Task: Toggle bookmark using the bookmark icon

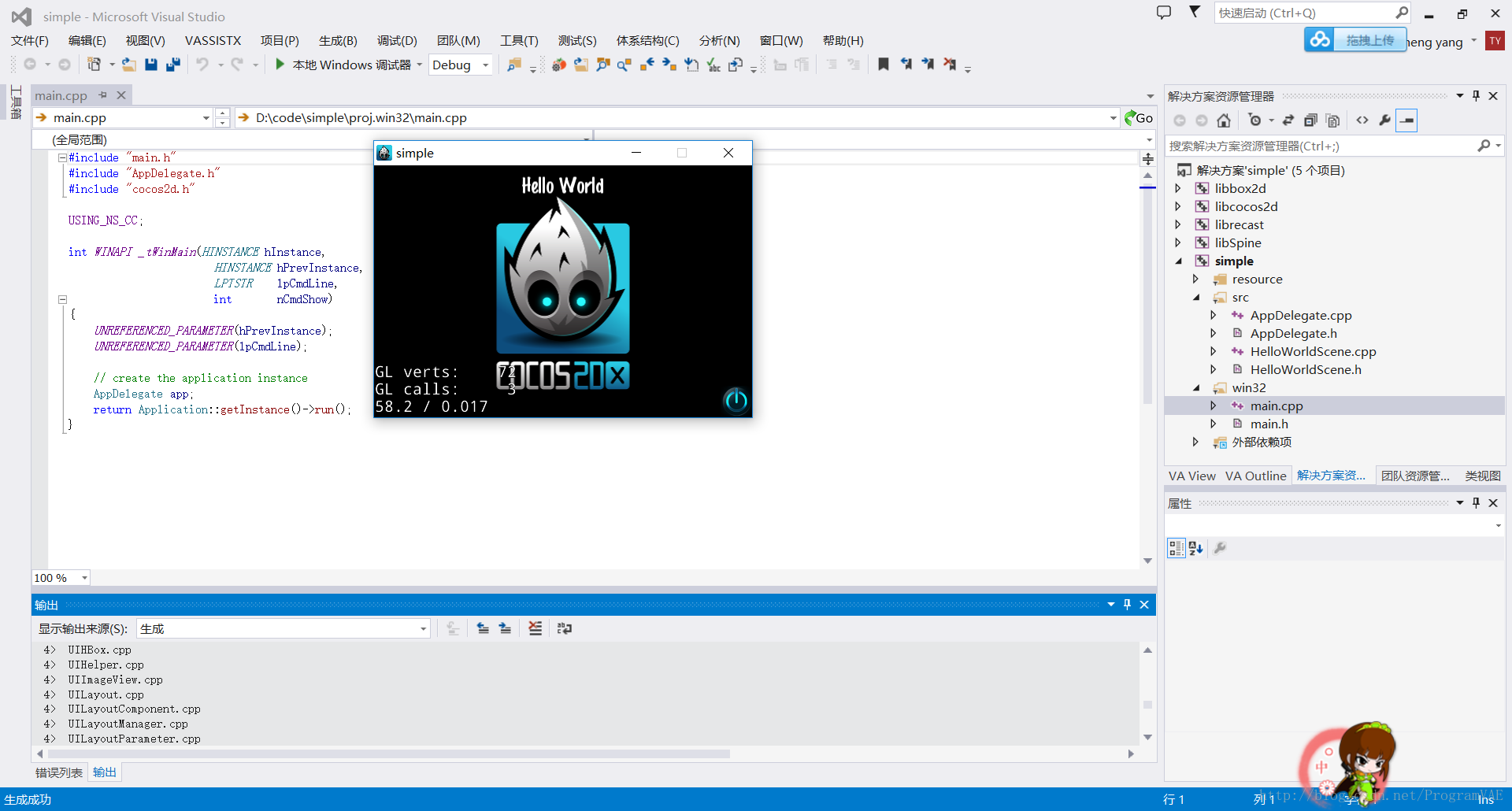Action: [884, 65]
